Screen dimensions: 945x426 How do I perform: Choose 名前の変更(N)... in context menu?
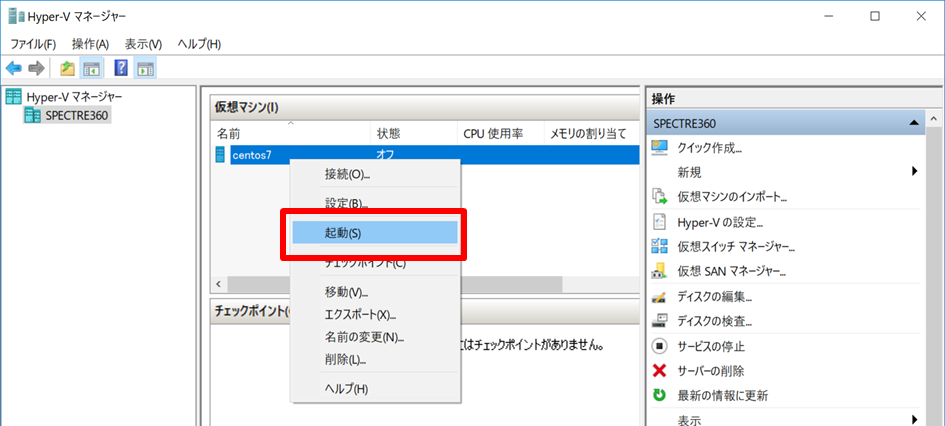tap(375, 337)
